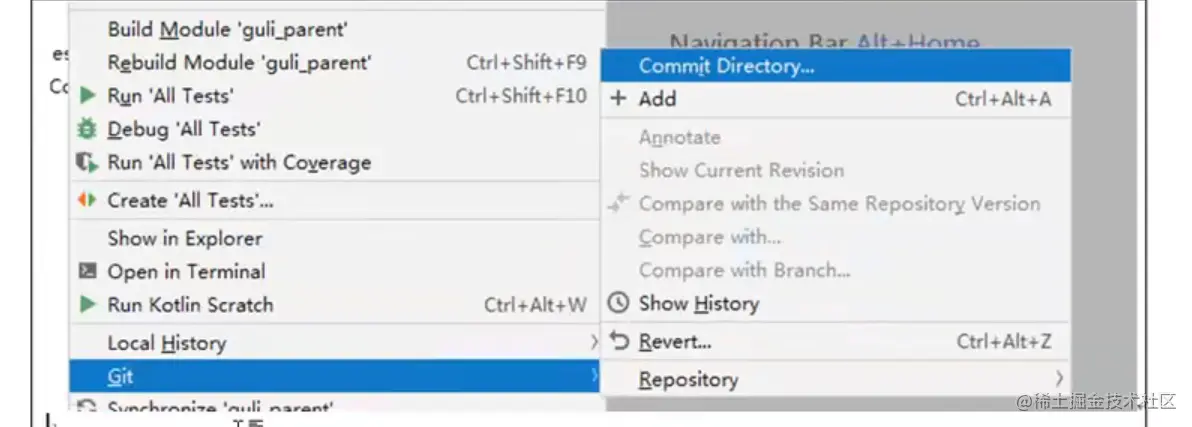Viewport: 1192px width, 427px height.
Task: Select Commit Directory... from Git submenu
Action: (726, 67)
